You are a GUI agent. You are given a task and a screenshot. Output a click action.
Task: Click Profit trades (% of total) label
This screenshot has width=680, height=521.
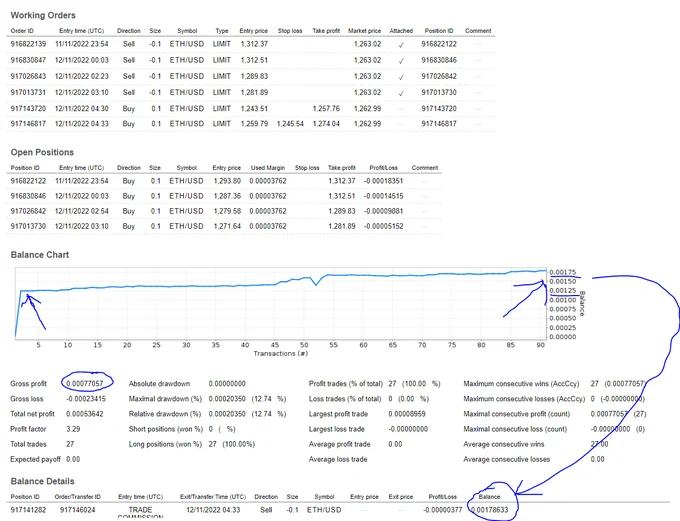coord(346,383)
